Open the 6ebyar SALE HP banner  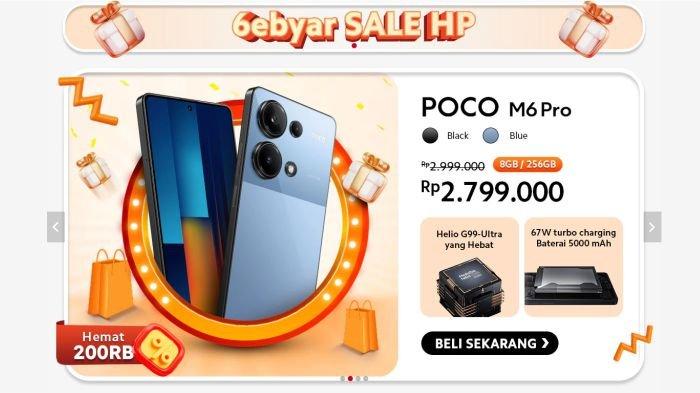(x=354, y=29)
